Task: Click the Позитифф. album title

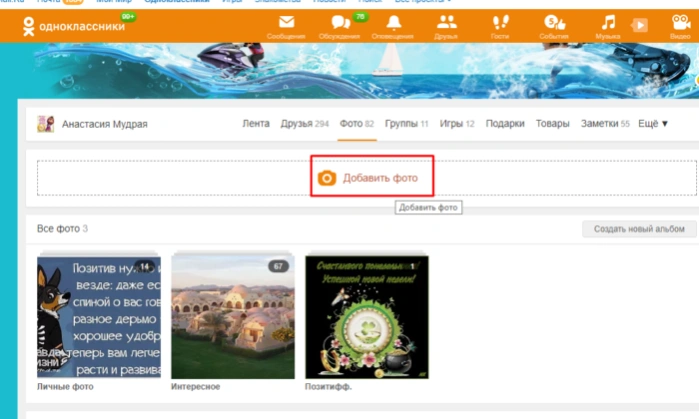Action: pos(328,386)
